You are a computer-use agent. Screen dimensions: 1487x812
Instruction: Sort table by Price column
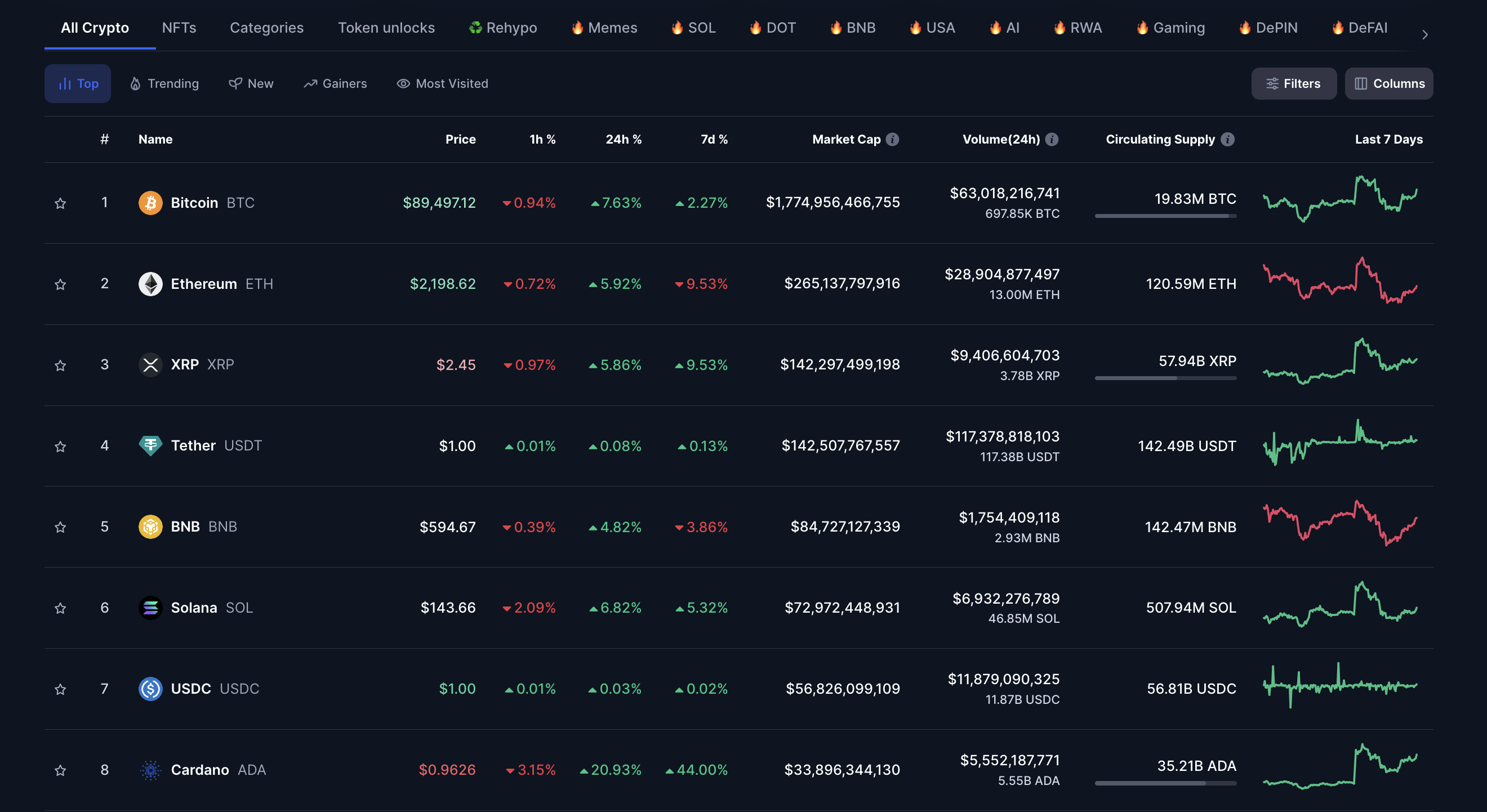460,139
